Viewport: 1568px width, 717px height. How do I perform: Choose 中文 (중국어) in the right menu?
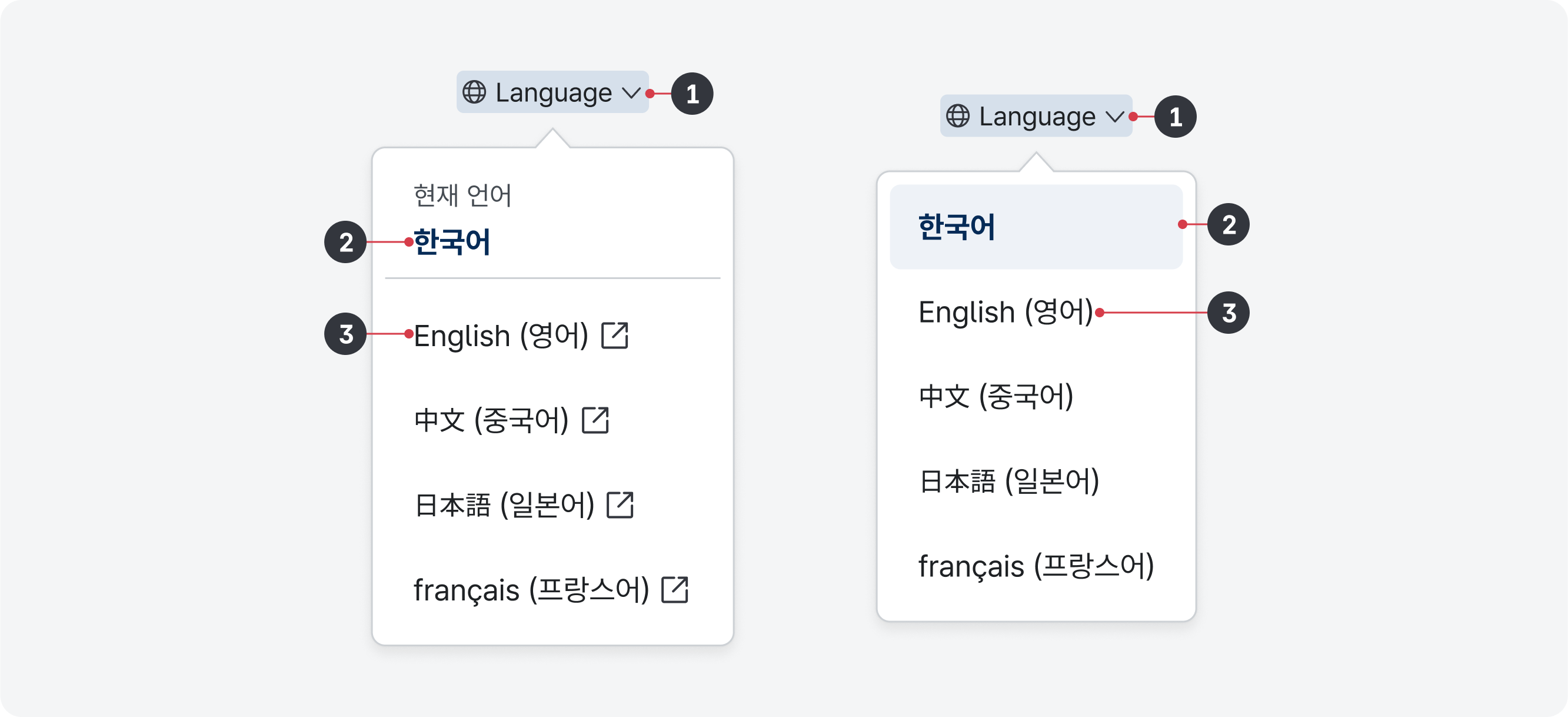(x=996, y=397)
